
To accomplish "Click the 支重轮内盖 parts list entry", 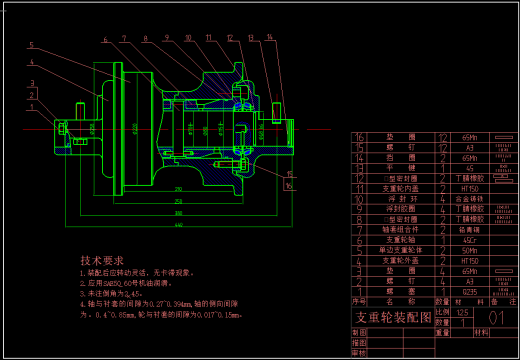I will (400, 189).
